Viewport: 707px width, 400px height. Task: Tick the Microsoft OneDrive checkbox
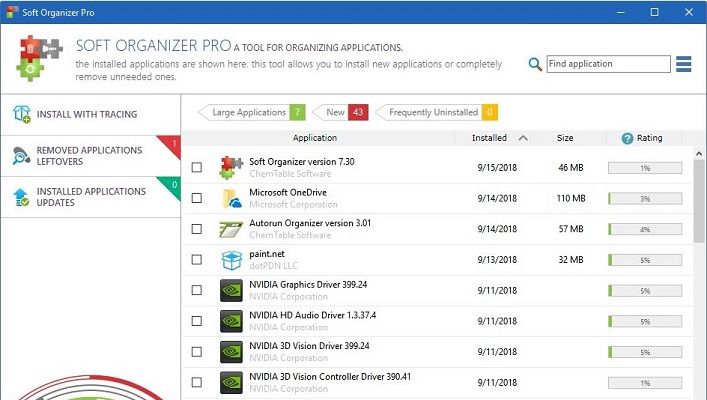click(x=196, y=198)
